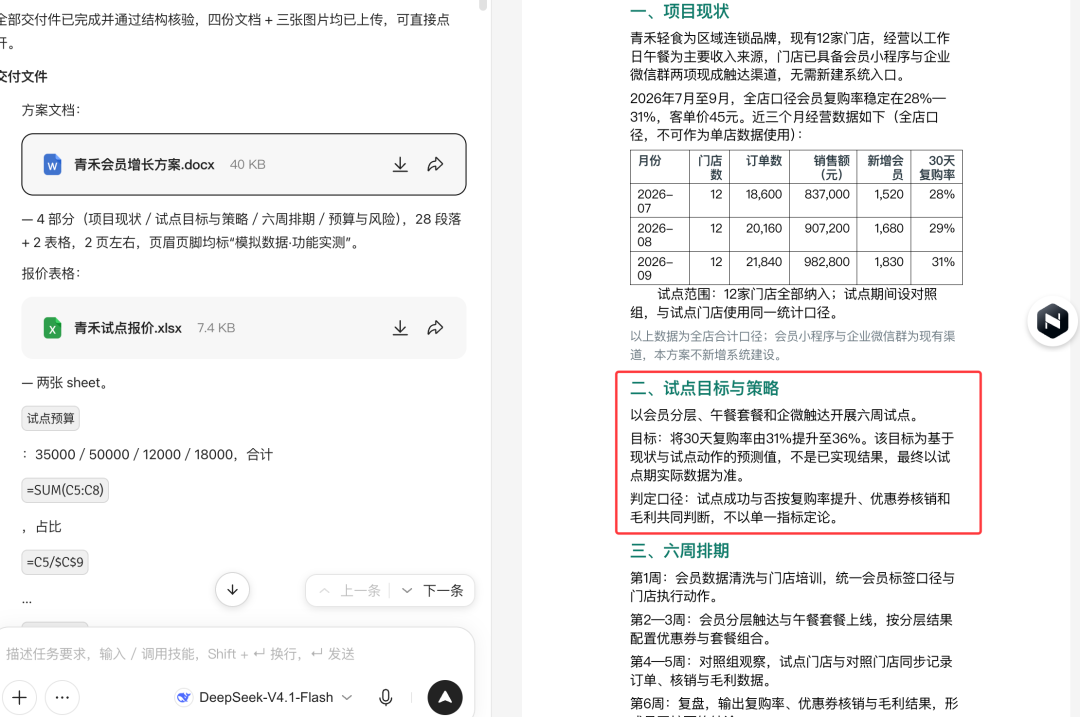Viewport: 1080px width, 717px height.
Task: Select the 1,830 new members cell
Action: pyautogui.click(x=884, y=269)
